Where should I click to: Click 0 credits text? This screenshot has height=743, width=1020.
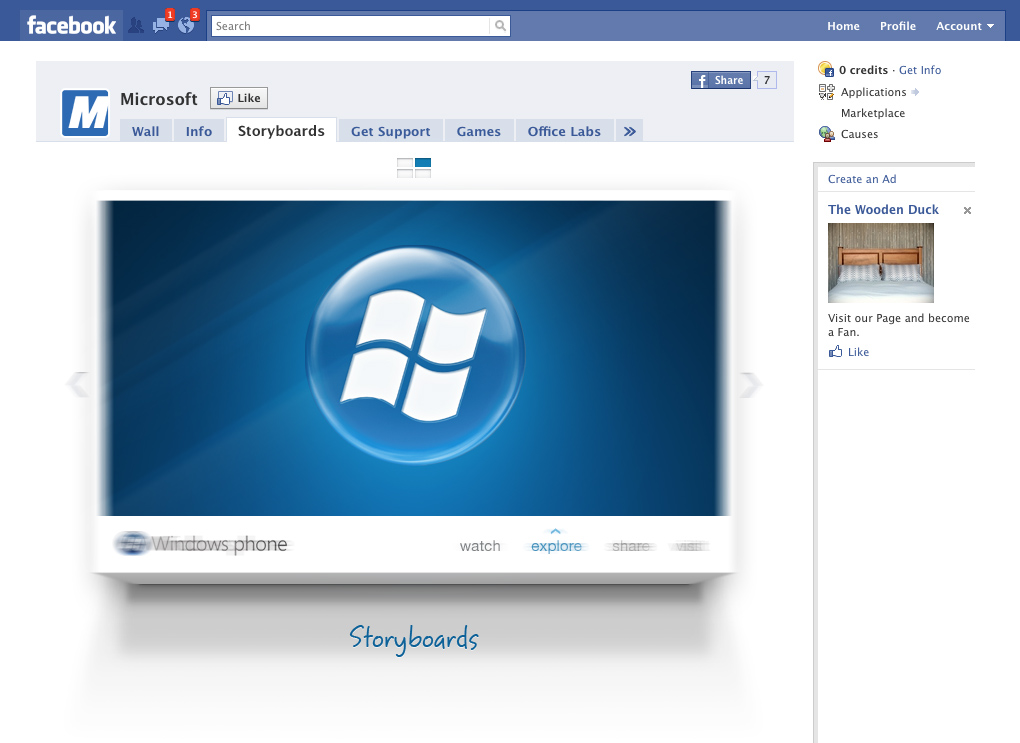[x=863, y=70]
